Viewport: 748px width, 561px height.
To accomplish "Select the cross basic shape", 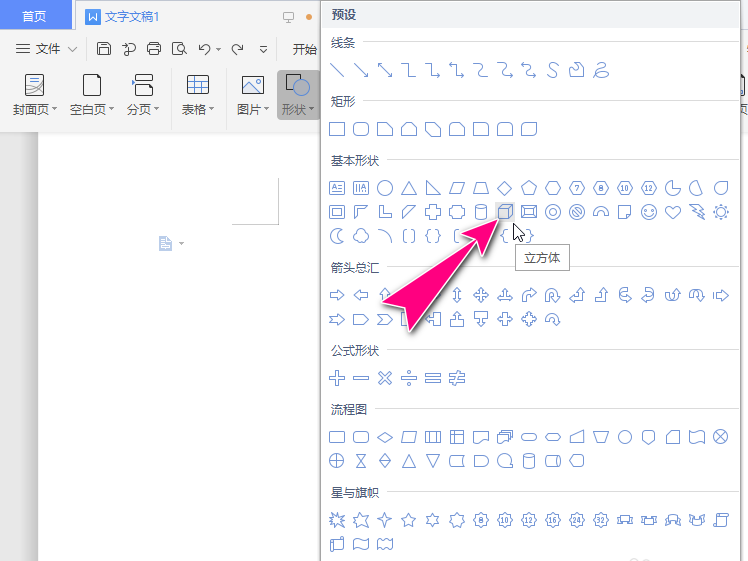I will [x=433, y=212].
